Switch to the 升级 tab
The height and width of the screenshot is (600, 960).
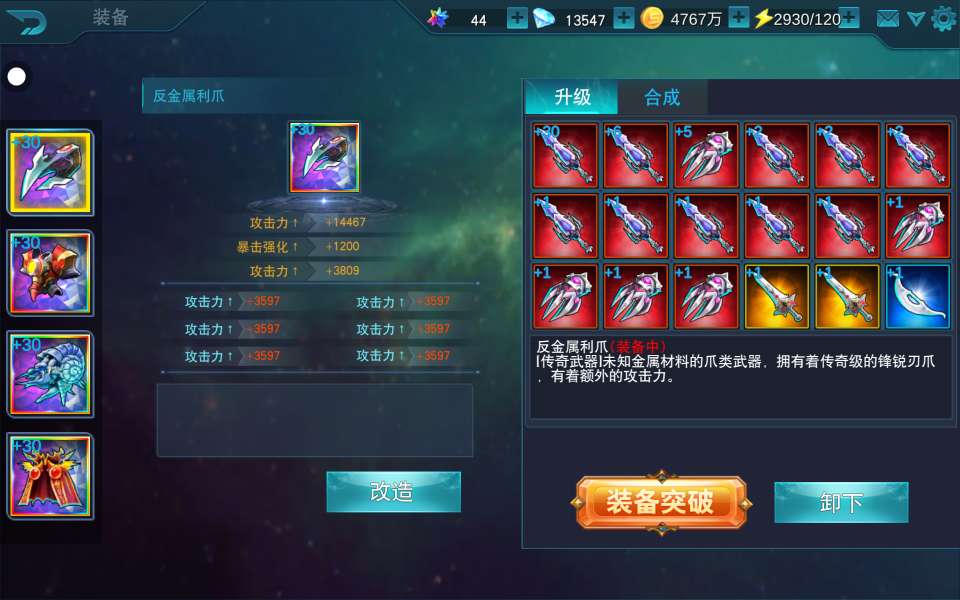point(572,97)
